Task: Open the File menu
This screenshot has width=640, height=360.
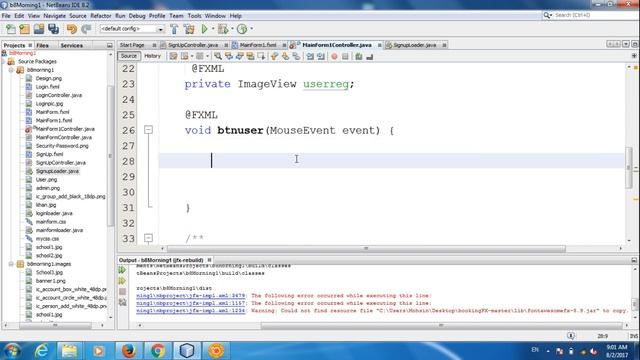Action: 6,16
